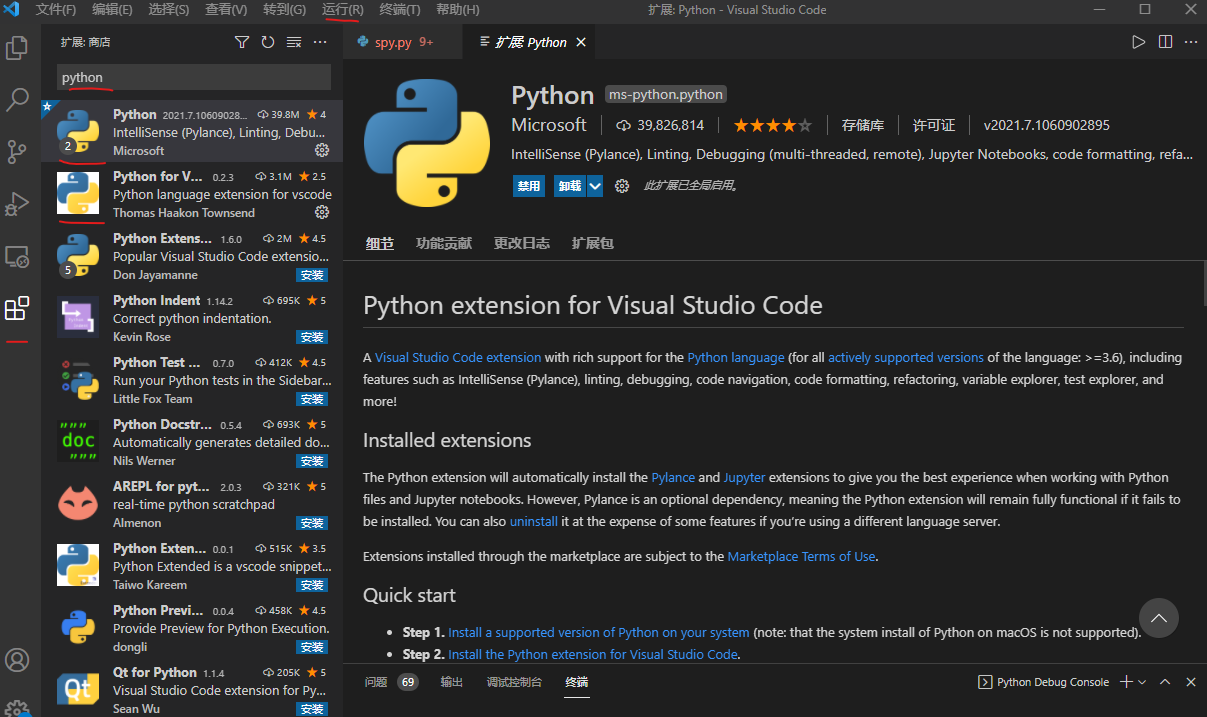Expand the uninstall button dropdown arrow

[595, 186]
